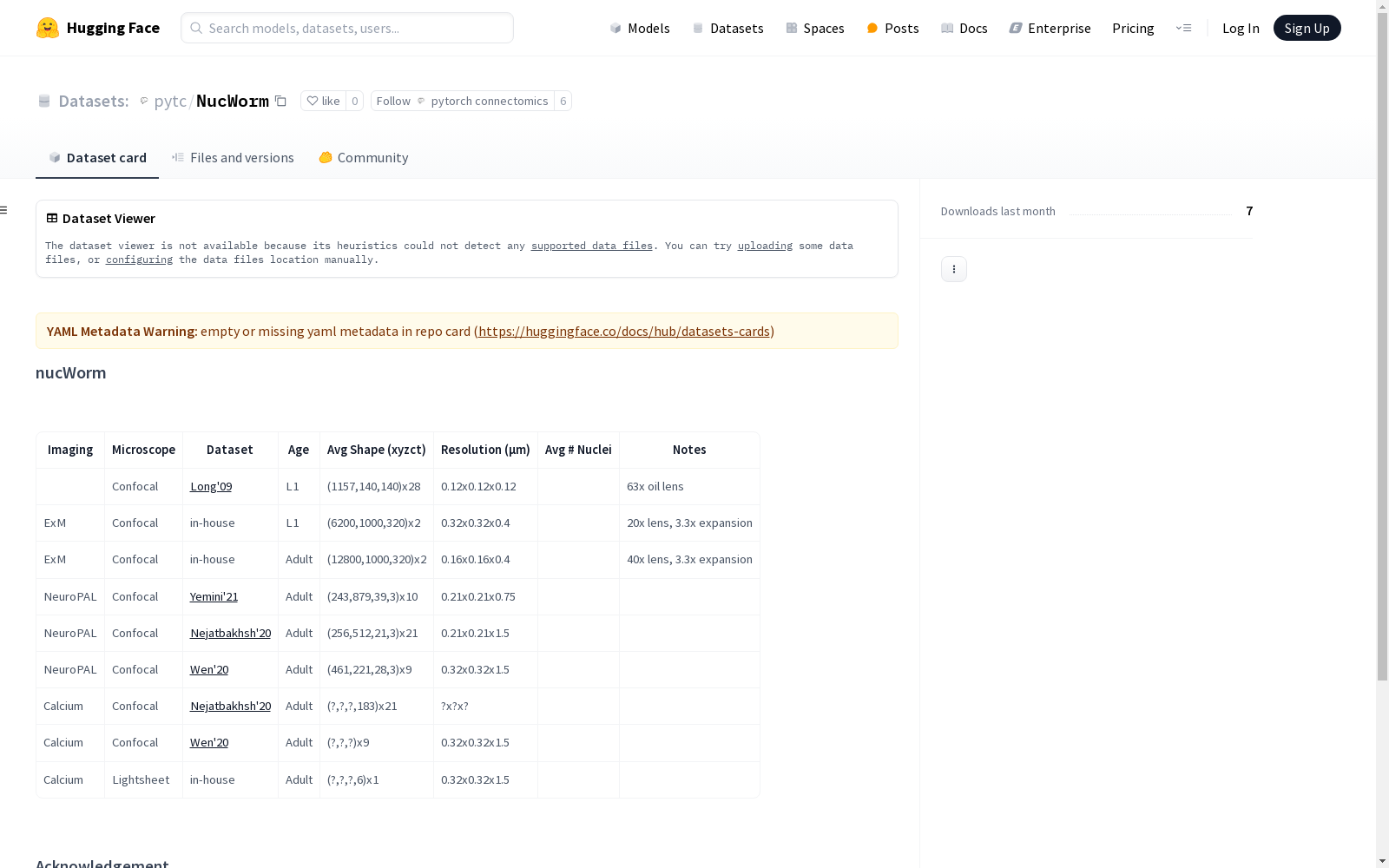
Task: Click the heart like icon
Action: click(313, 101)
